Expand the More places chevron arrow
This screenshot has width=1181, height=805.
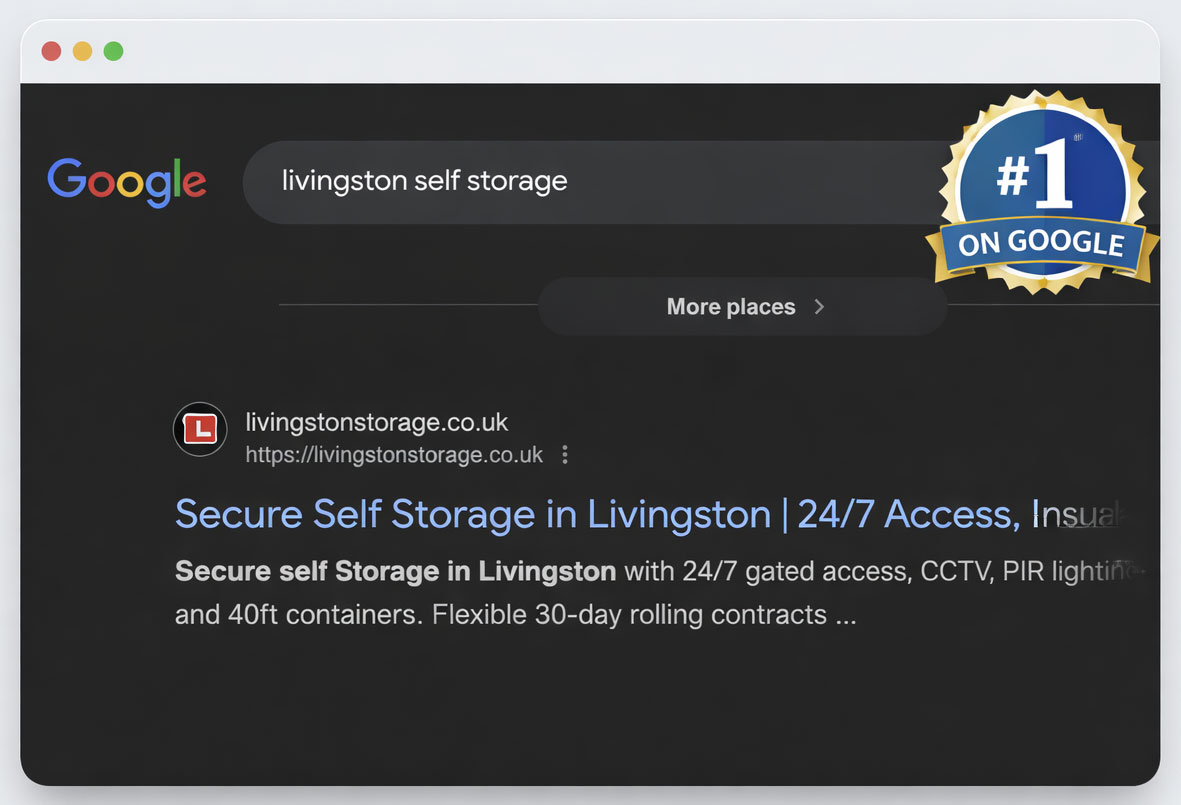[x=819, y=307]
